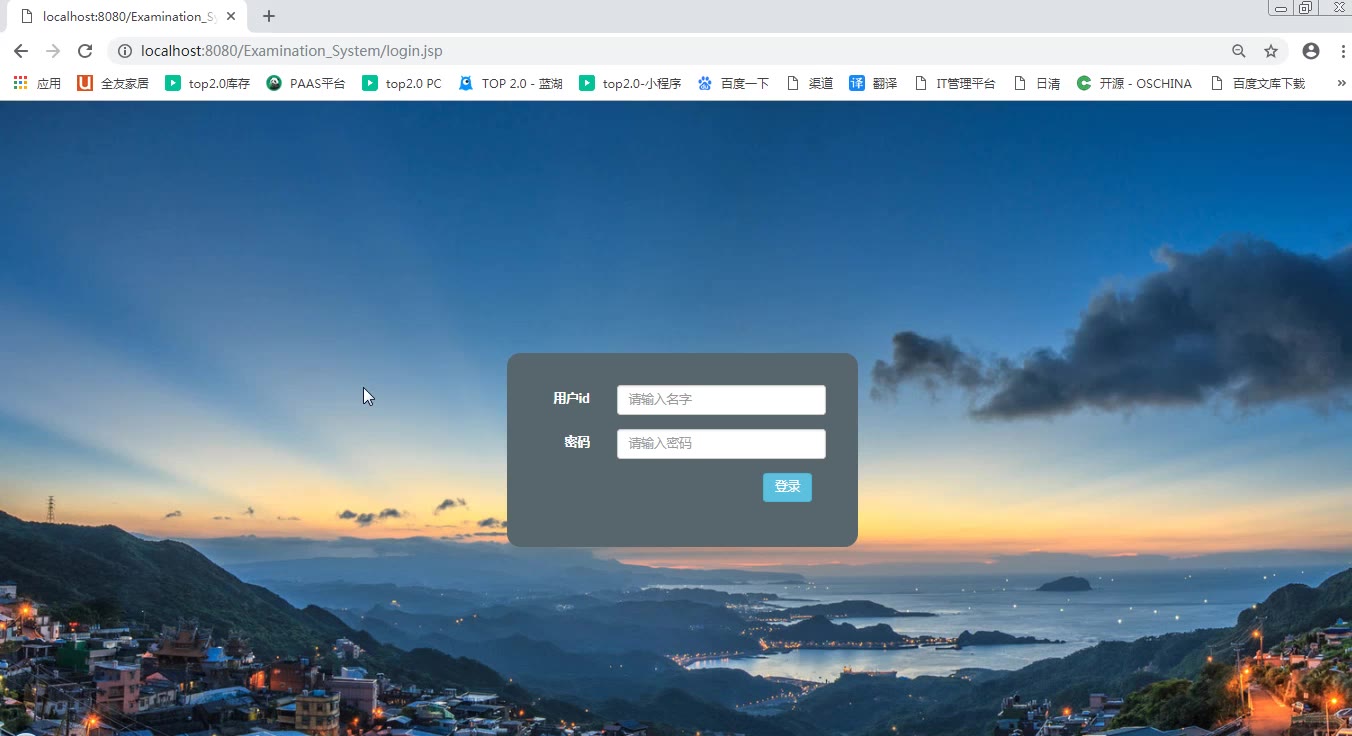Open the 全友家居 bookmark

(113, 83)
